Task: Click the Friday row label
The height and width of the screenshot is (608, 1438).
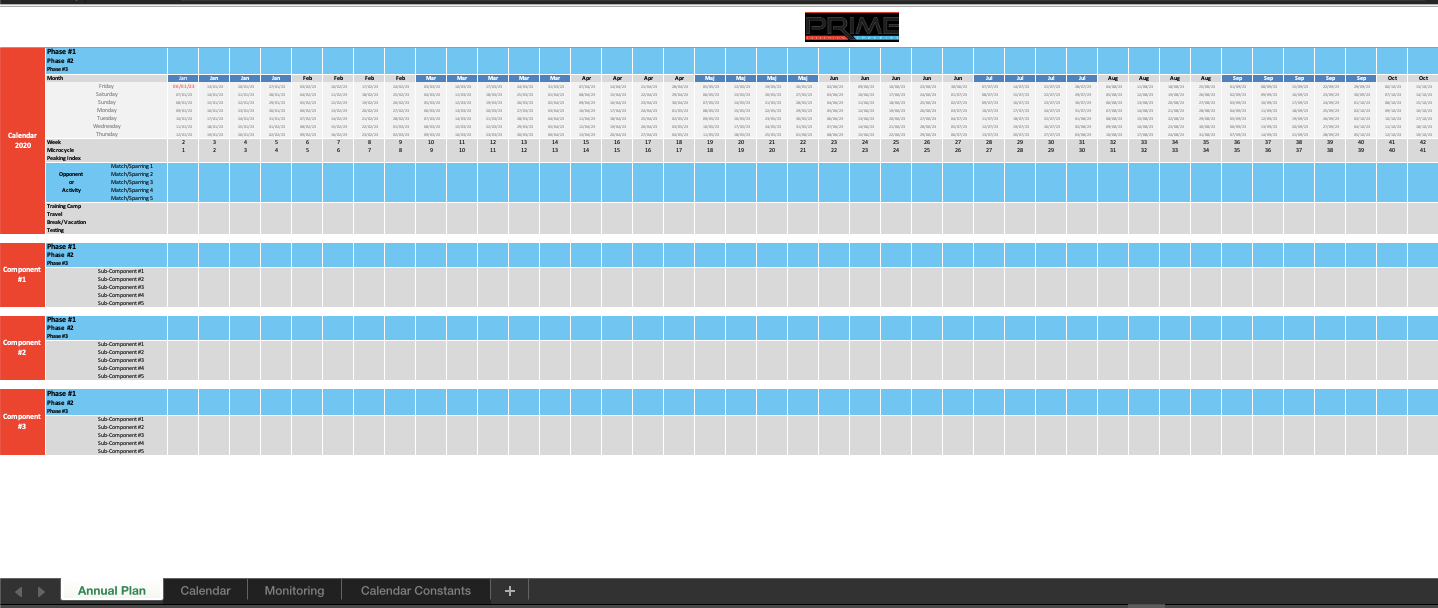Action: coord(106,86)
